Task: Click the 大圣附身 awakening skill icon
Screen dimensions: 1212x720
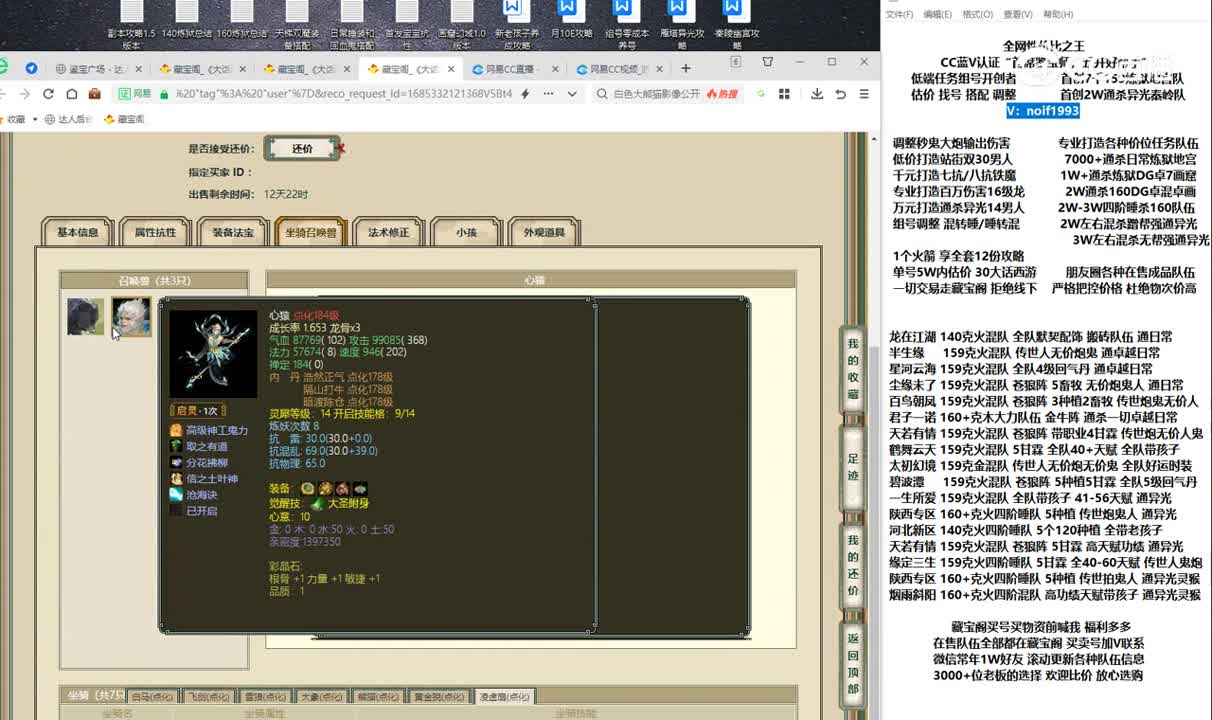Action: point(317,503)
